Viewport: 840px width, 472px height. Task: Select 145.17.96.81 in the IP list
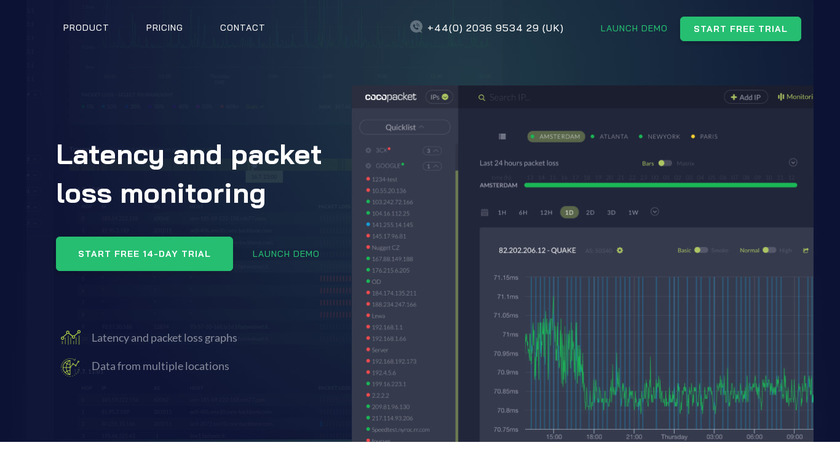click(389, 236)
